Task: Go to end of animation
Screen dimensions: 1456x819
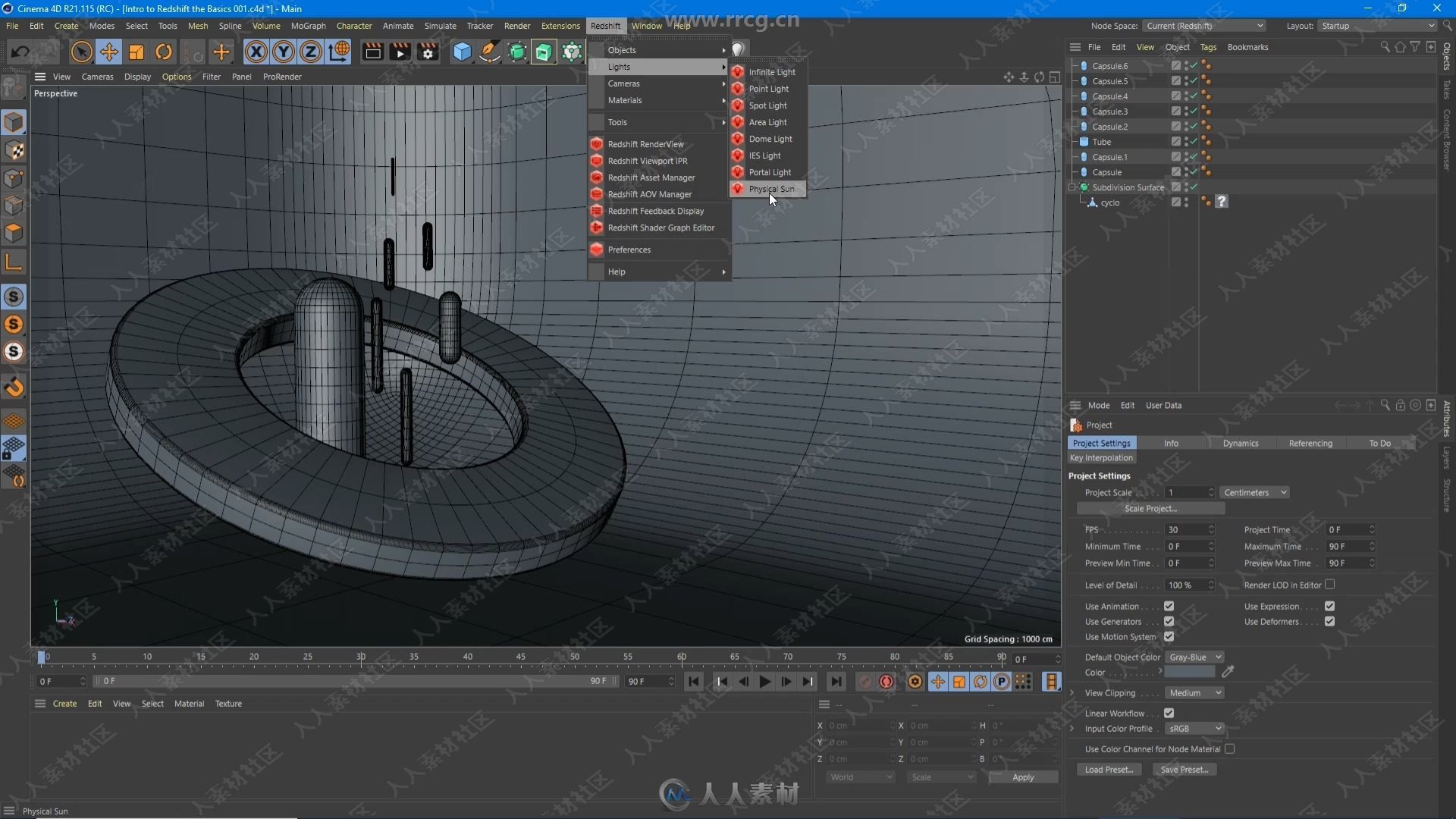Action: (x=836, y=682)
